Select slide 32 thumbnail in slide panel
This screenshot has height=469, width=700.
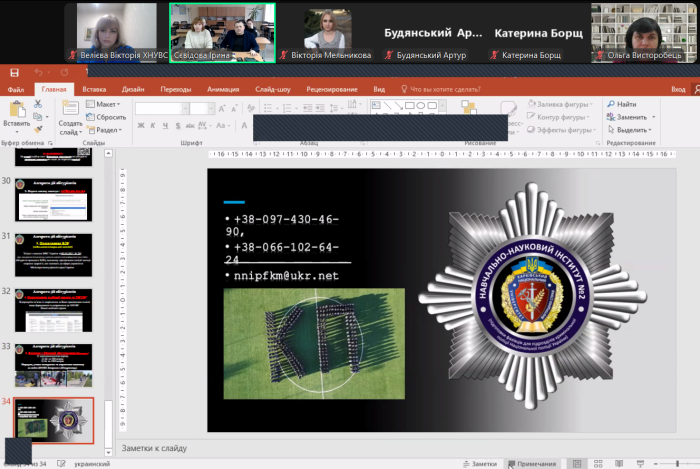click(54, 310)
